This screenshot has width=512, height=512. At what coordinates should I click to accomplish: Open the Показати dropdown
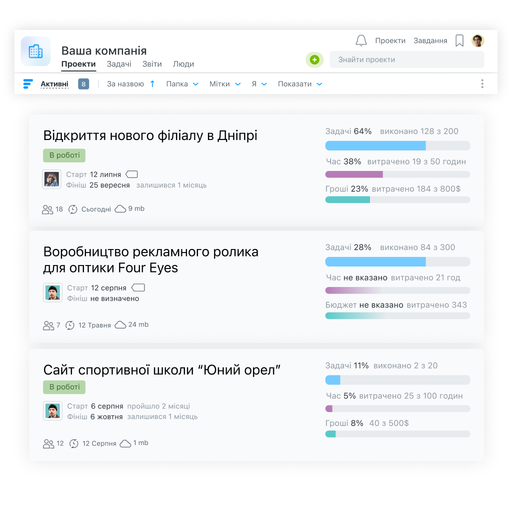[x=300, y=84]
